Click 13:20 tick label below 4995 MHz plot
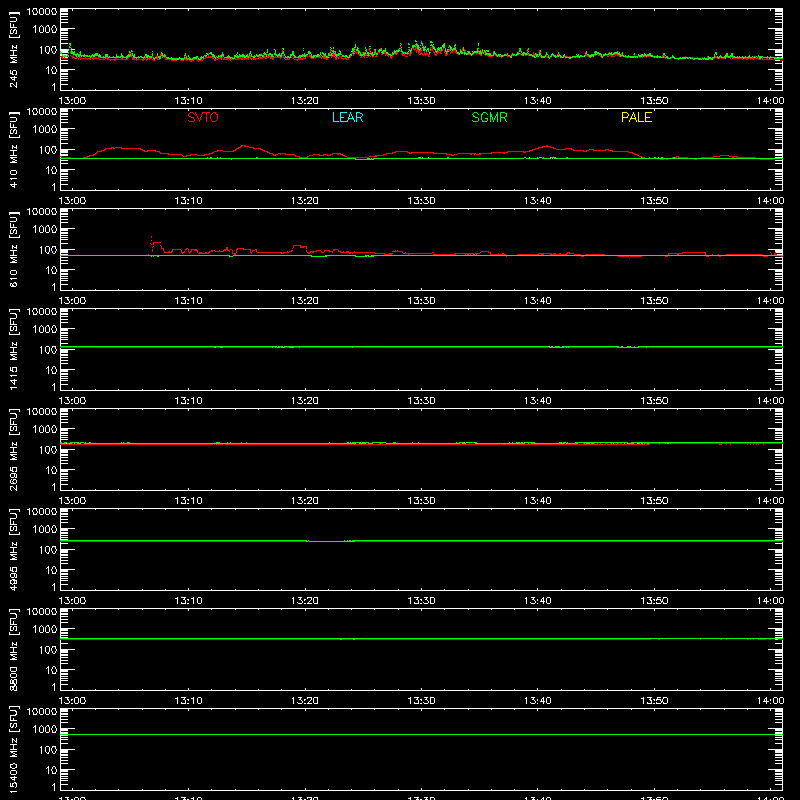 tap(305, 601)
